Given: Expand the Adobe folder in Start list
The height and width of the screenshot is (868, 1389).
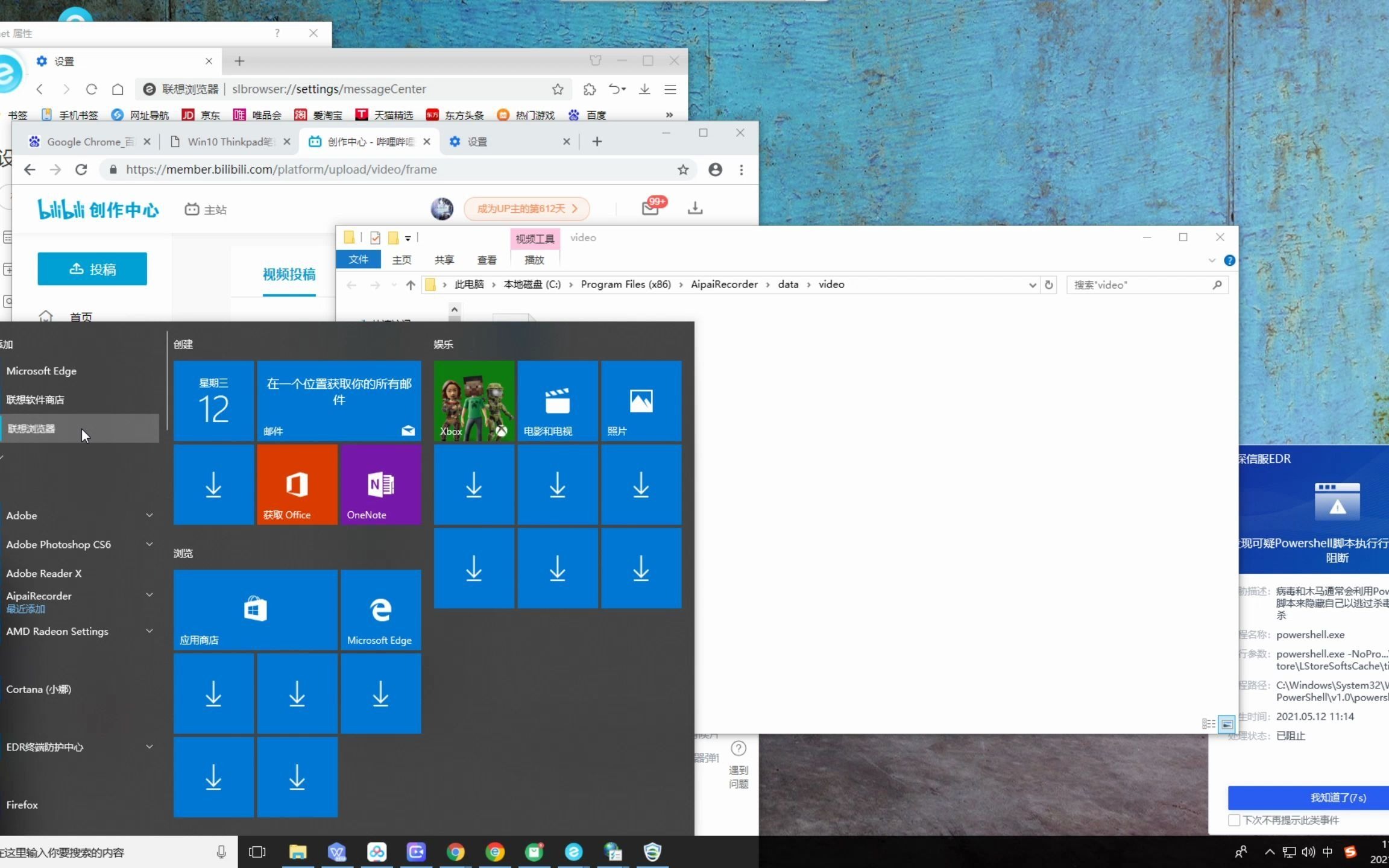Looking at the screenshot, I should click(x=150, y=515).
